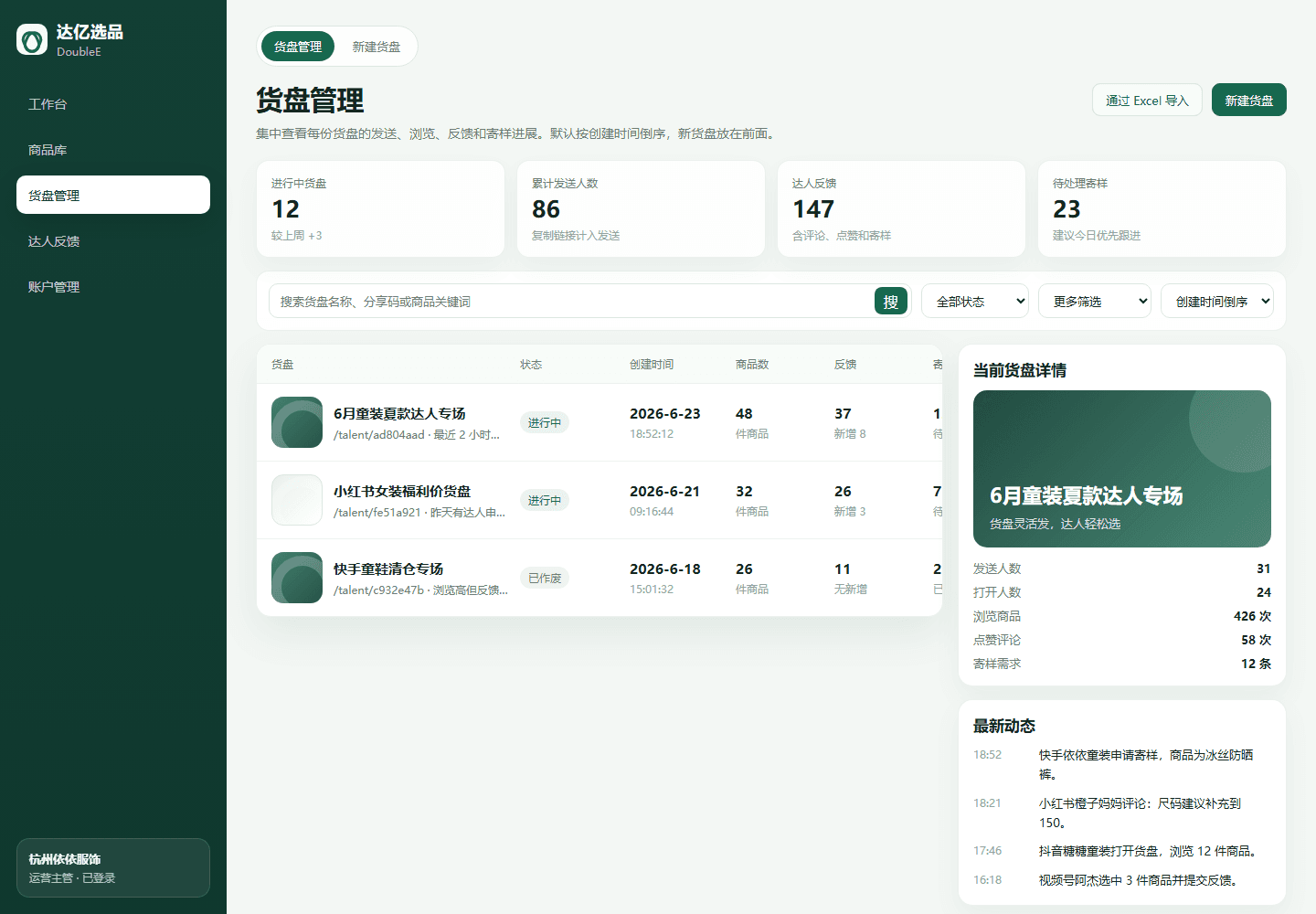Screen dimensions: 1316x914
Task: Open the 全部状态 dropdown
Action: click(975, 301)
